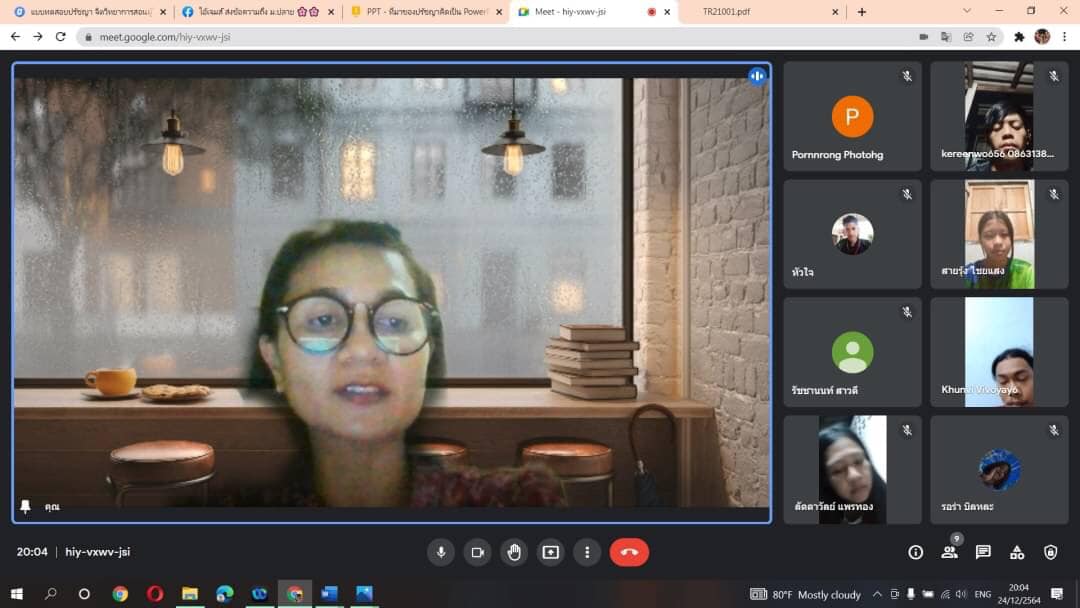Viewport: 1080px width, 608px height.
Task: Click the pin icon on main video
Action: click(26, 506)
